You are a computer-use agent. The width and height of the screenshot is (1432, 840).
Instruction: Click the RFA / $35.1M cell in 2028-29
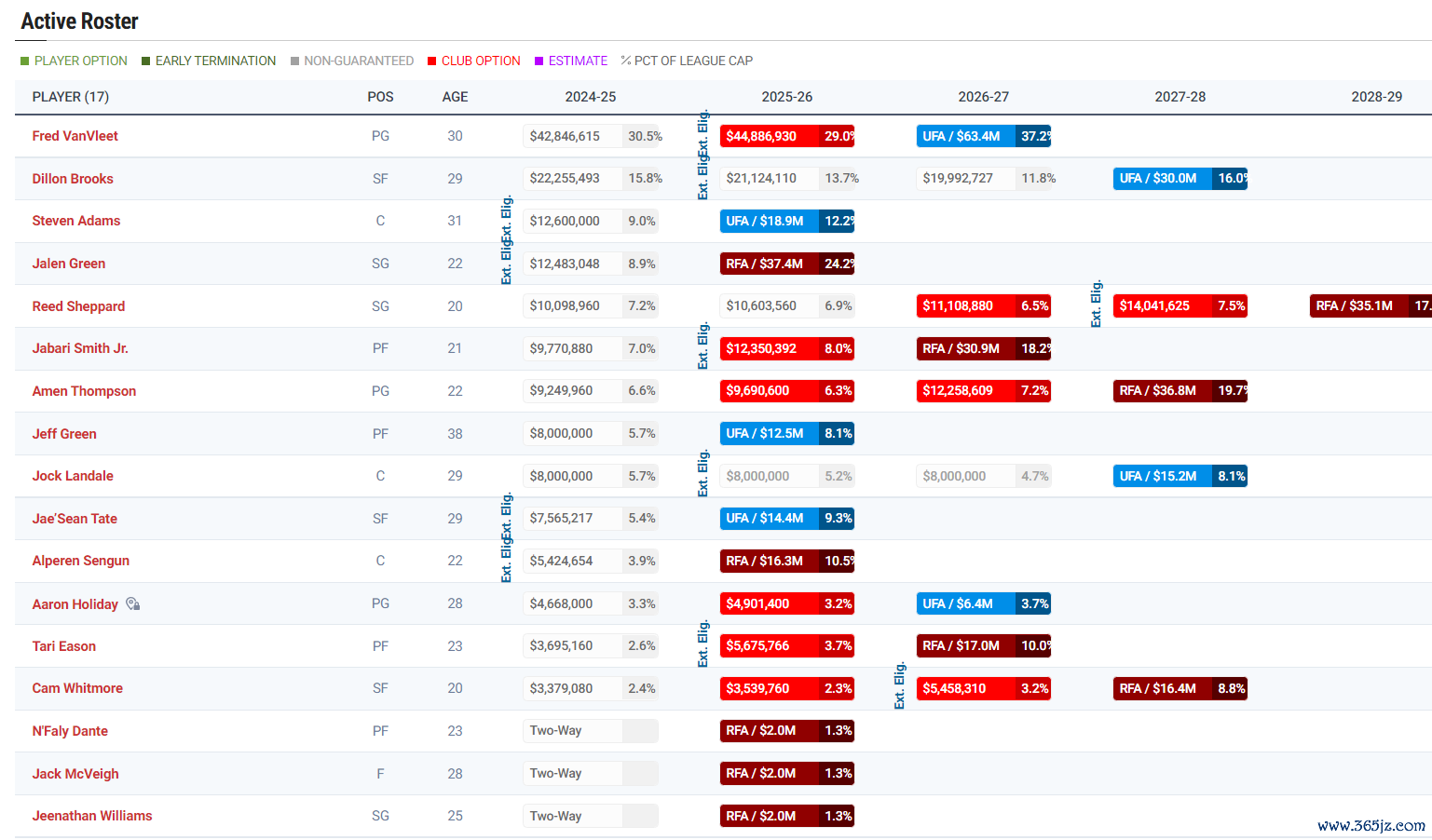tap(1371, 305)
